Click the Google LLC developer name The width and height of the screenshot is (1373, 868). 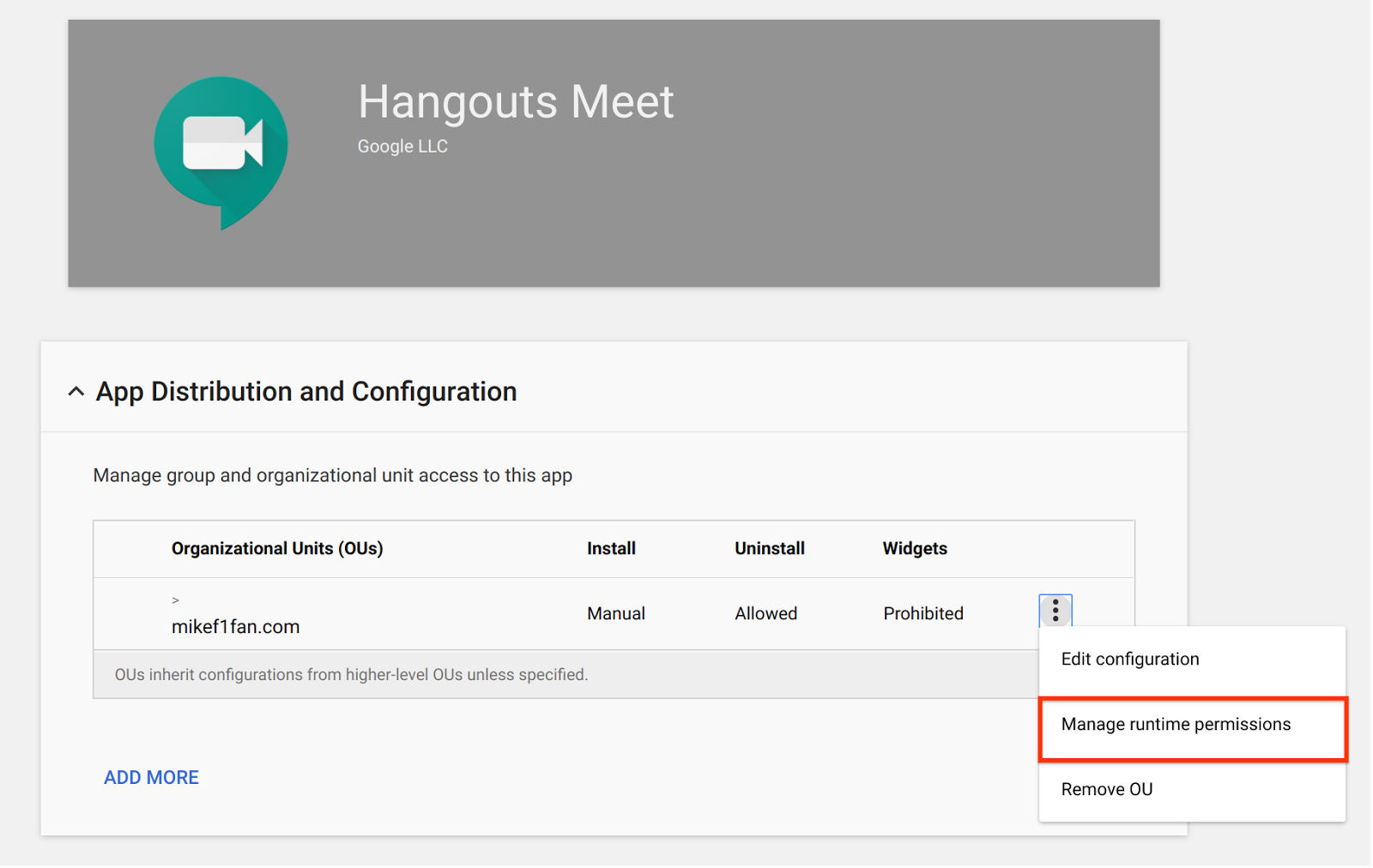[x=402, y=147]
